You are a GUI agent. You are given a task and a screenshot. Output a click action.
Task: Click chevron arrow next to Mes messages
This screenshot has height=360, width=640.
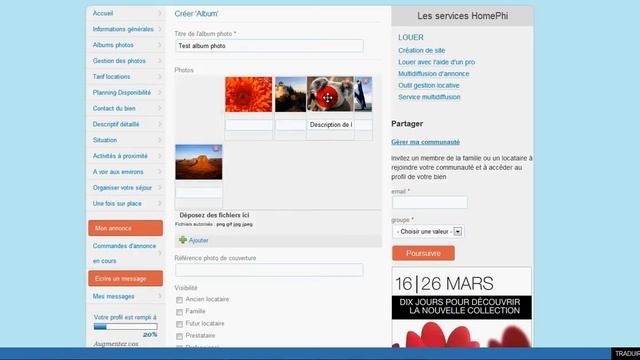coord(160,296)
